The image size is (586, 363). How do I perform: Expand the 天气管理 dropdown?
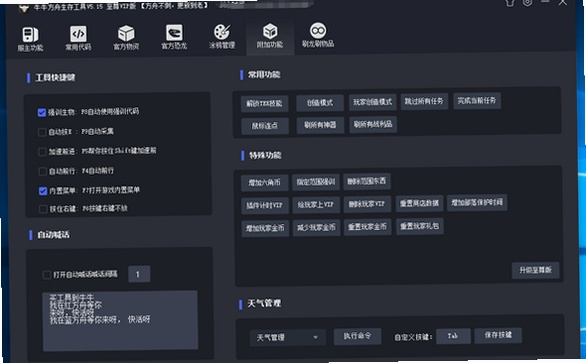287,338
